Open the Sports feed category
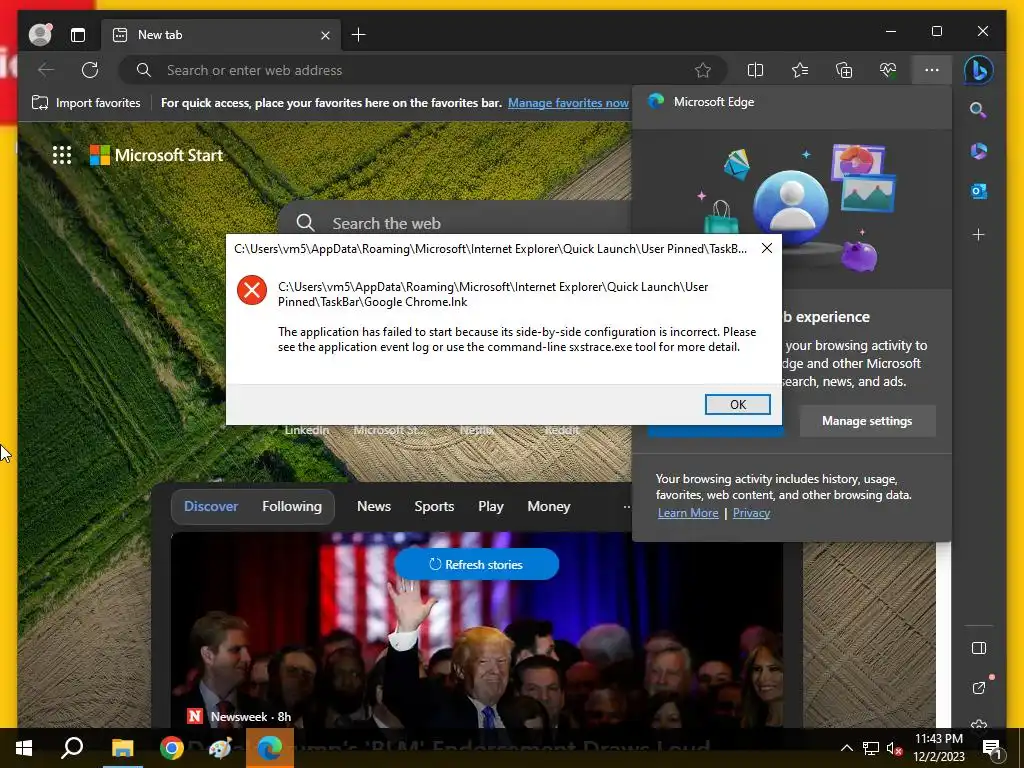Viewport: 1024px width, 768px height. tap(434, 506)
